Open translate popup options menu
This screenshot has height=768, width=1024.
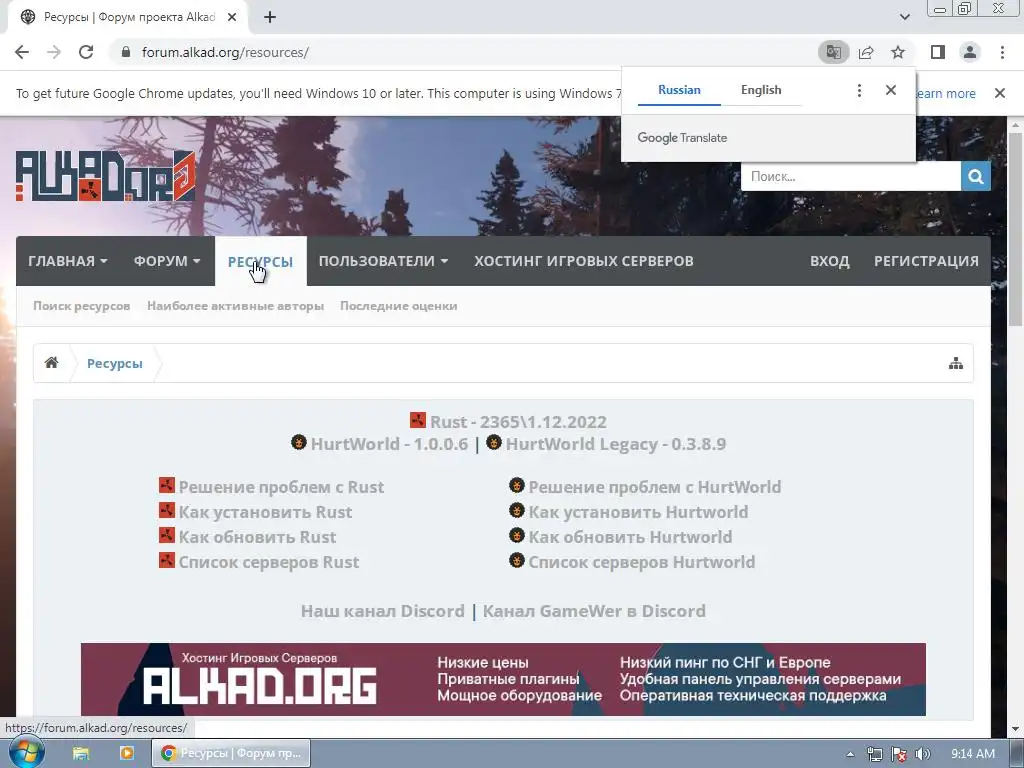pos(859,90)
